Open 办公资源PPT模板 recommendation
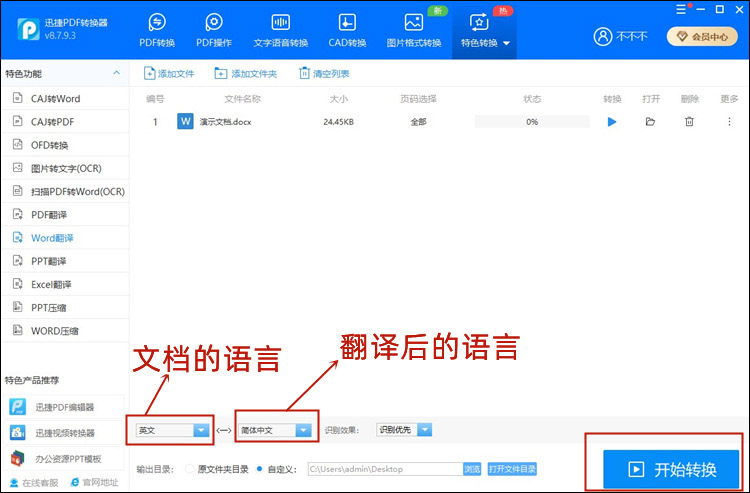This screenshot has height=493, width=750. [x=65, y=459]
